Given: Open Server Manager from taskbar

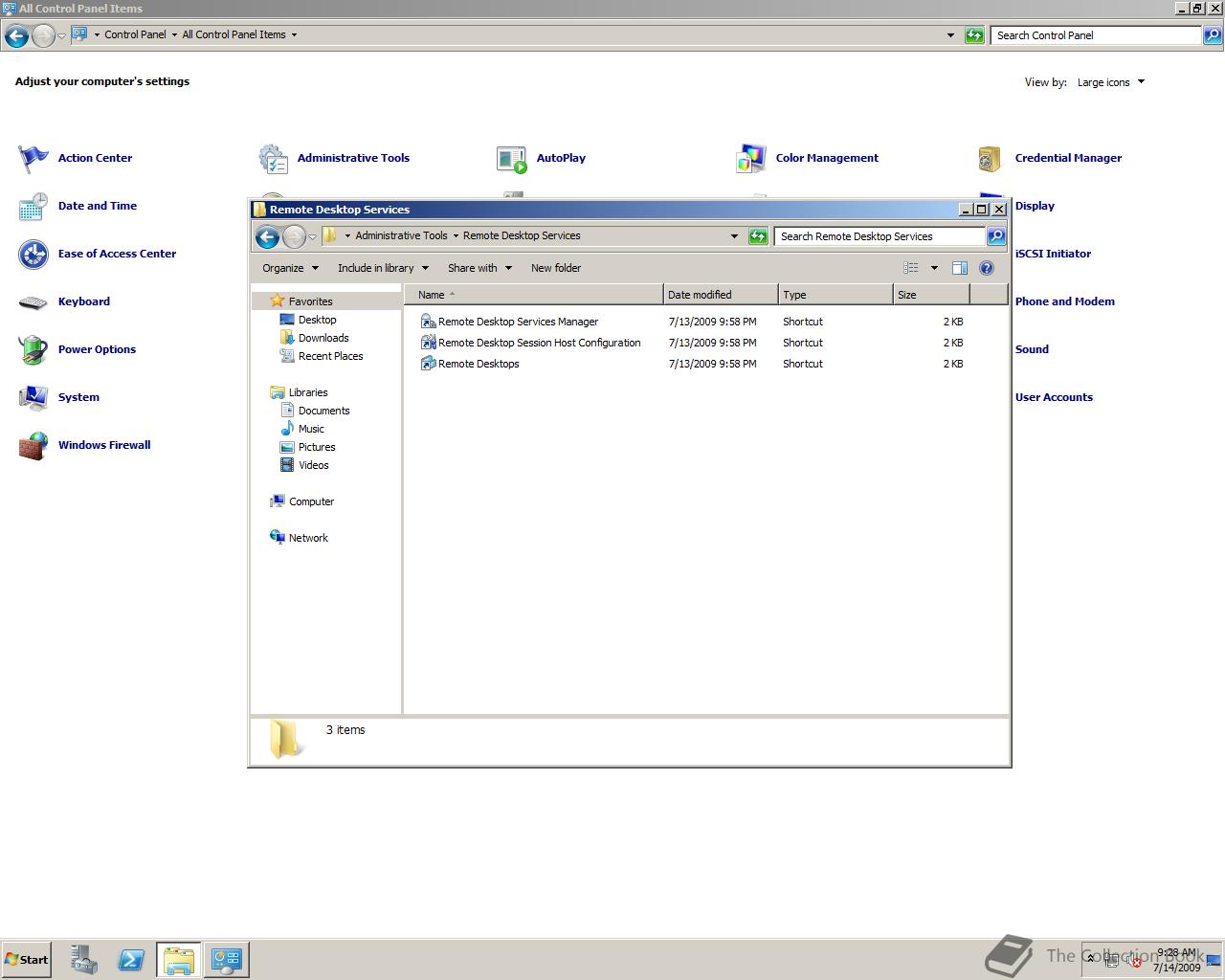Looking at the screenshot, I should point(83,960).
